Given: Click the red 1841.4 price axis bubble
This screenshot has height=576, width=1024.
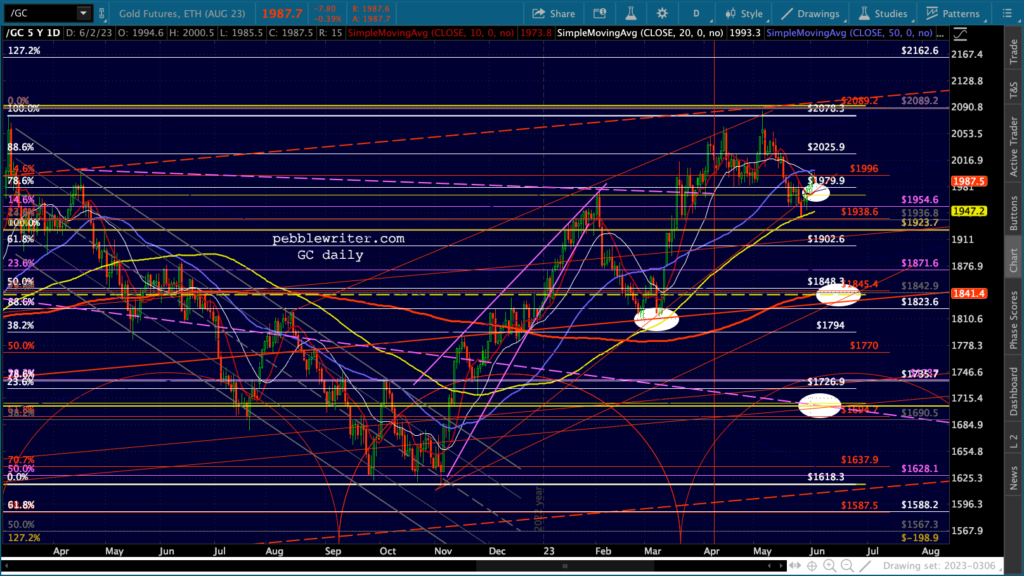Looking at the screenshot, I should (x=968, y=293).
